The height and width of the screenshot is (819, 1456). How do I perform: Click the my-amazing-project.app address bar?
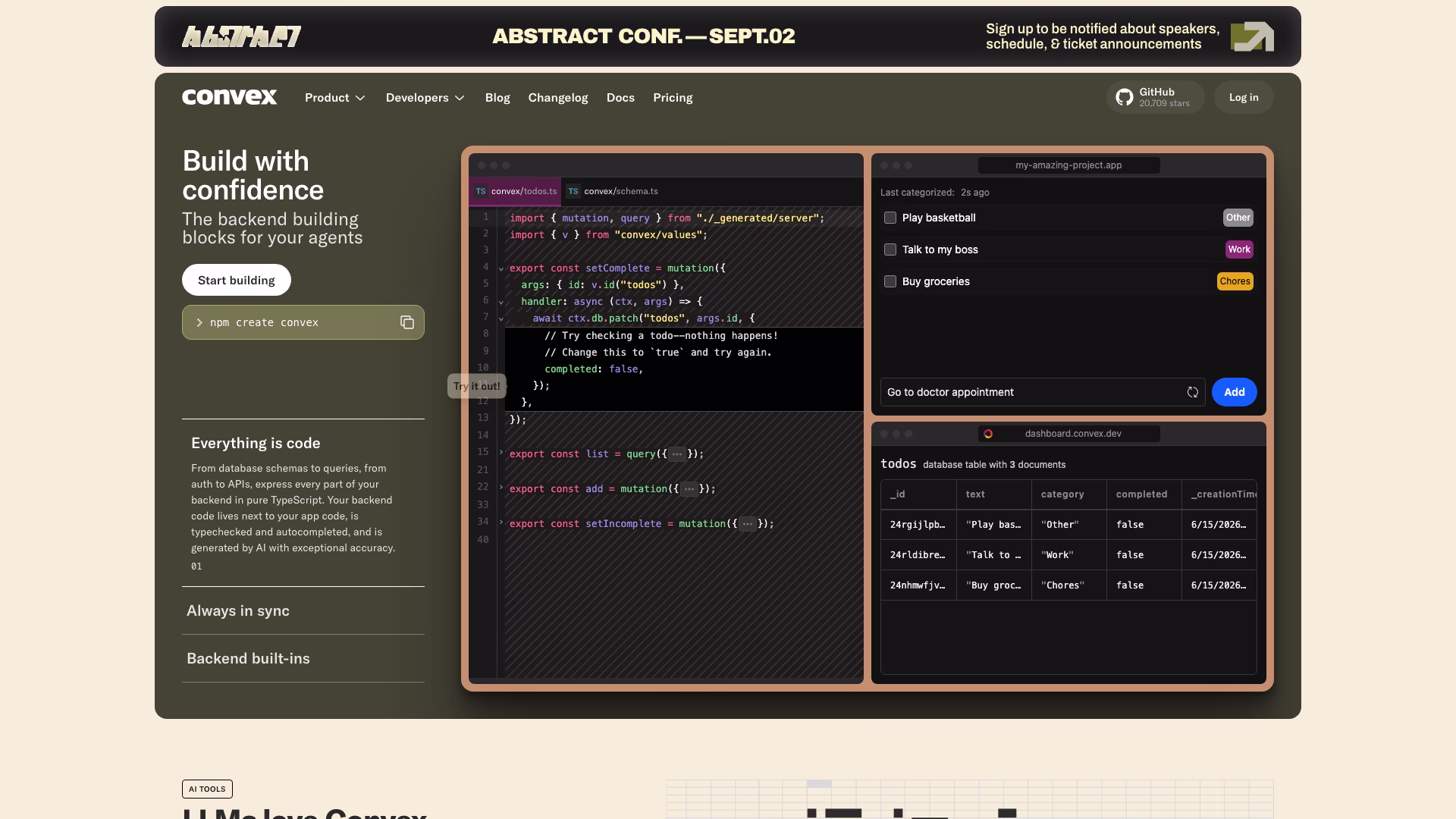1069,165
